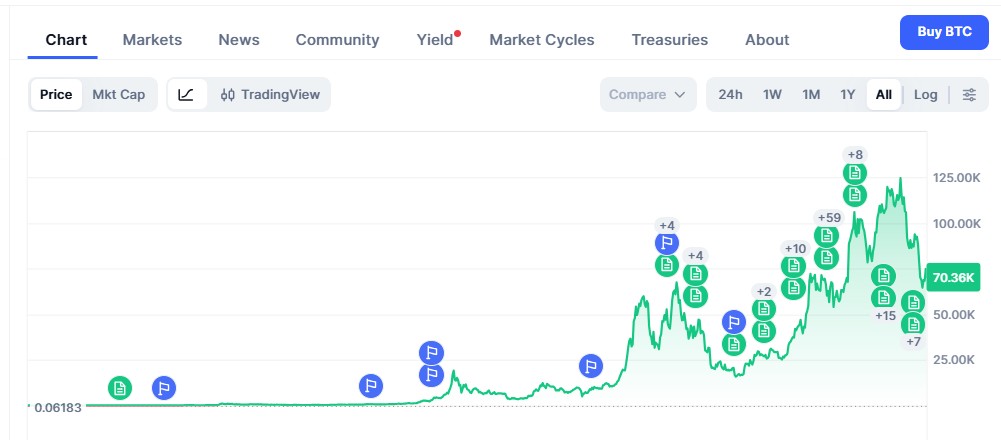Click the +59 news cluster badge

(x=829, y=217)
